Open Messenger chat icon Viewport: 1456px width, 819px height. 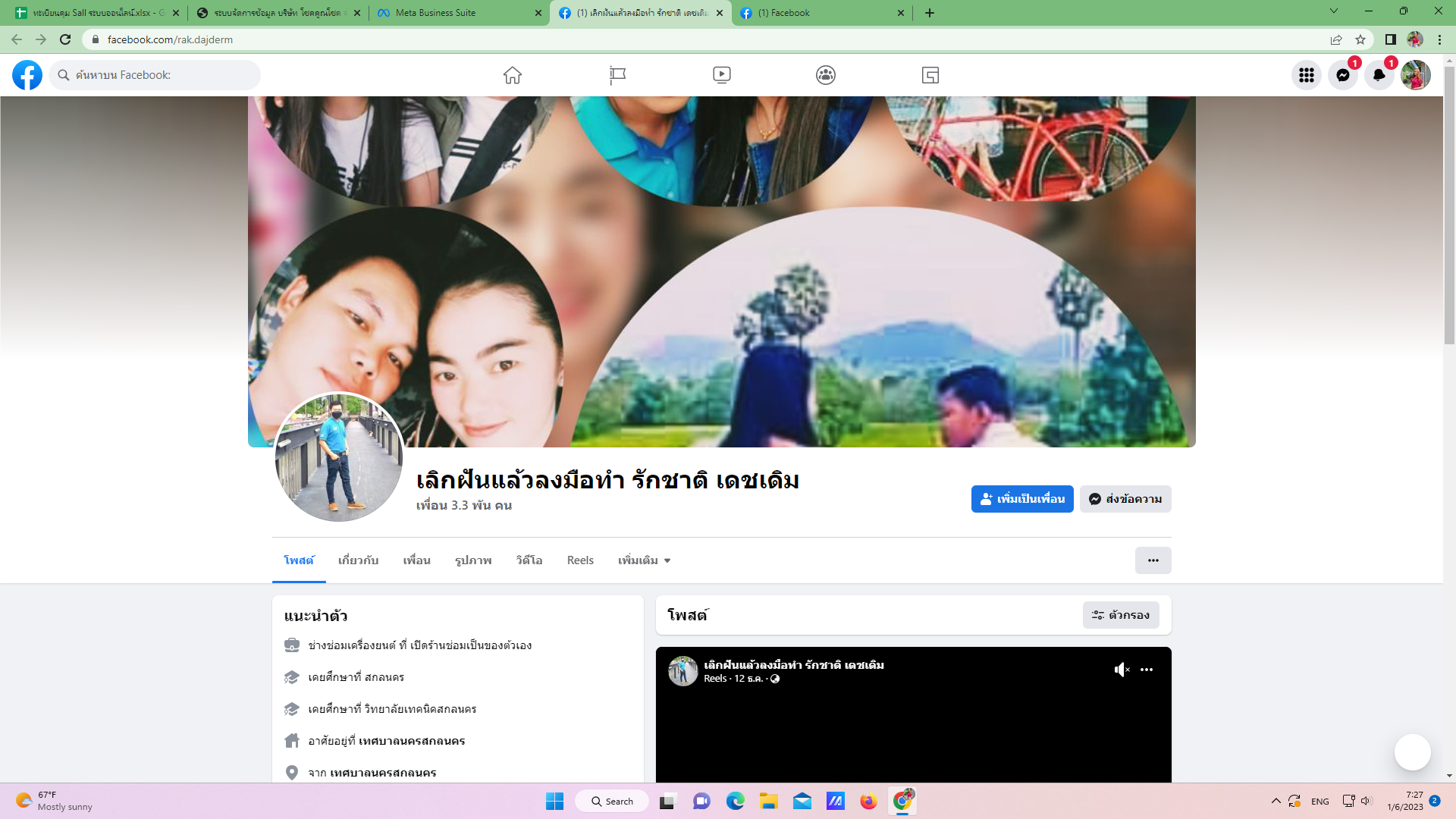[1343, 75]
